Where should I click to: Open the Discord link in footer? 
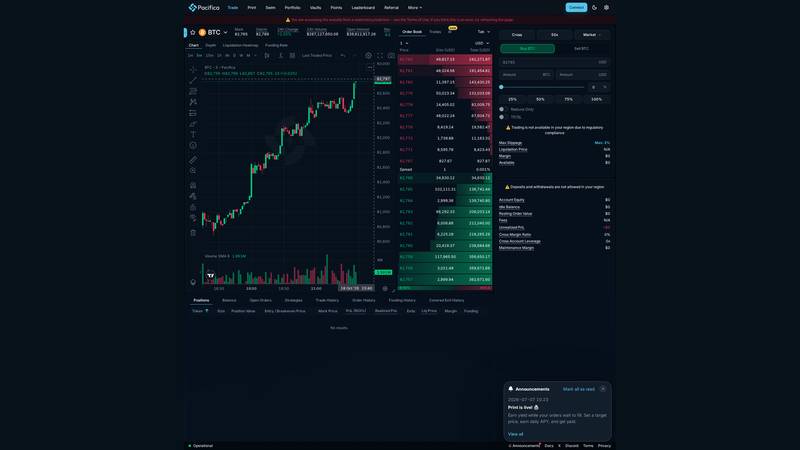point(571,445)
